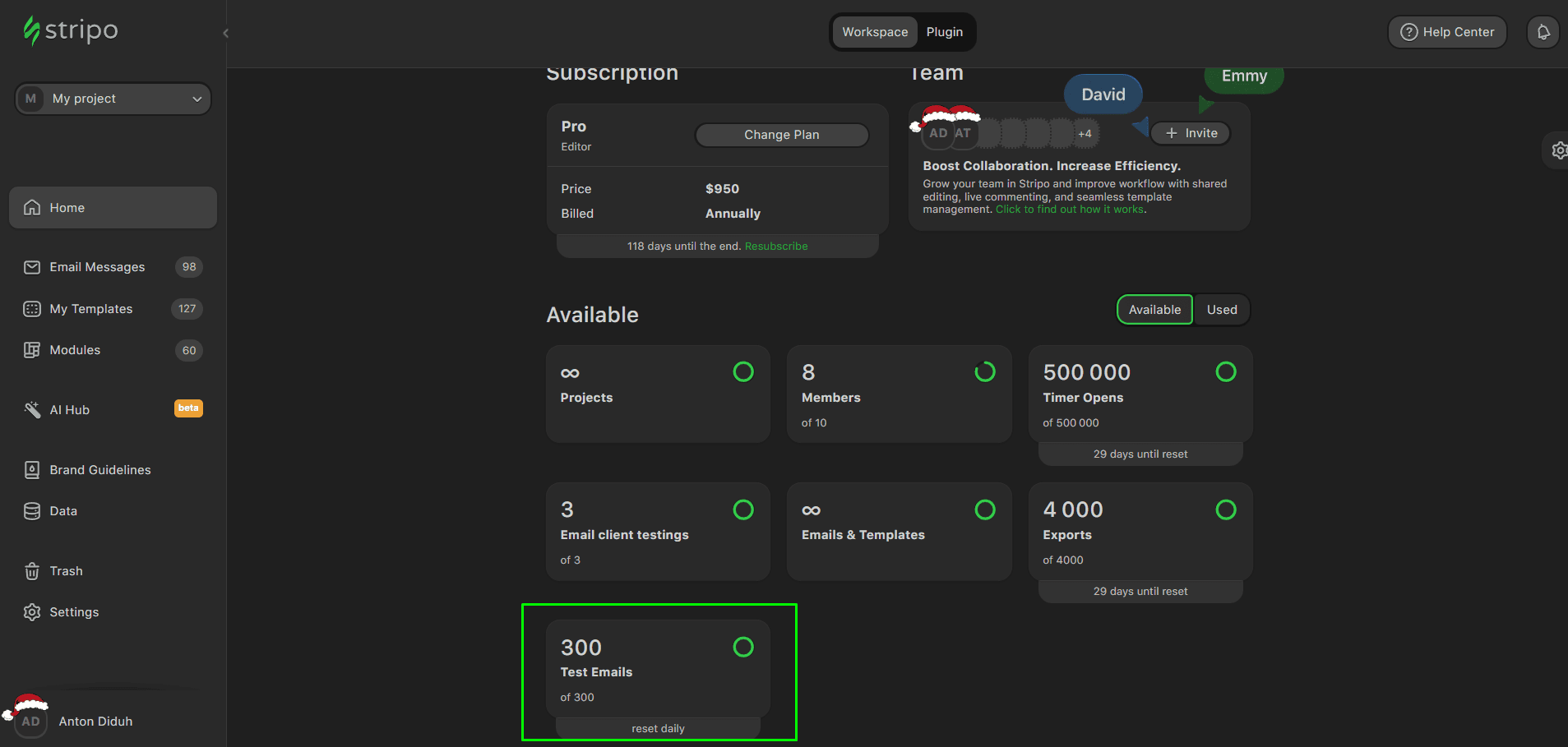Image resolution: width=1568 pixels, height=747 pixels.
Task: Open Modules via its grid icon
Action: point(32,350)
